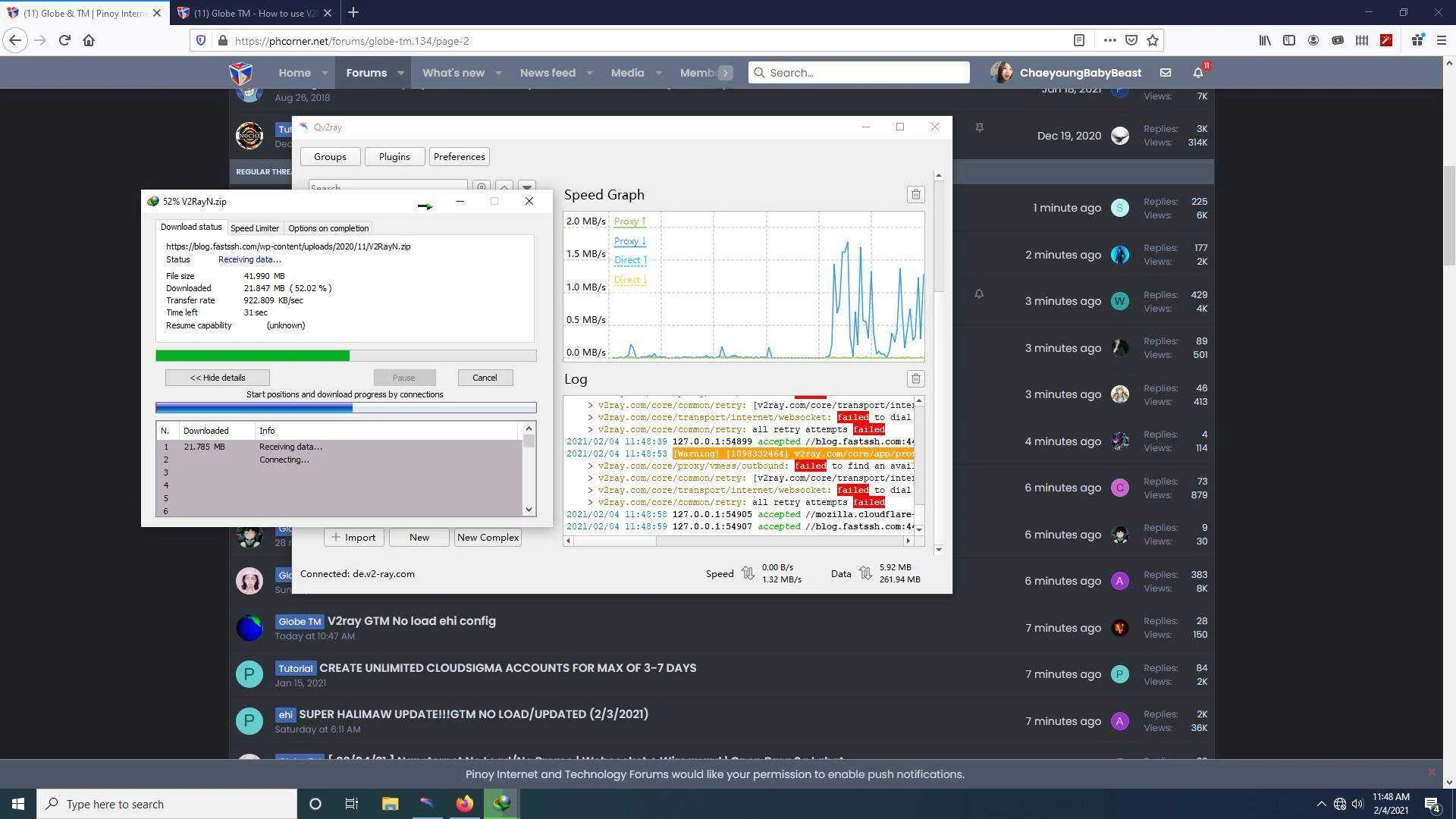This screenshot has height=819, width=1456.
Task: Click the Log panel horizontal scrollbar
Action: tap(737, 541)
